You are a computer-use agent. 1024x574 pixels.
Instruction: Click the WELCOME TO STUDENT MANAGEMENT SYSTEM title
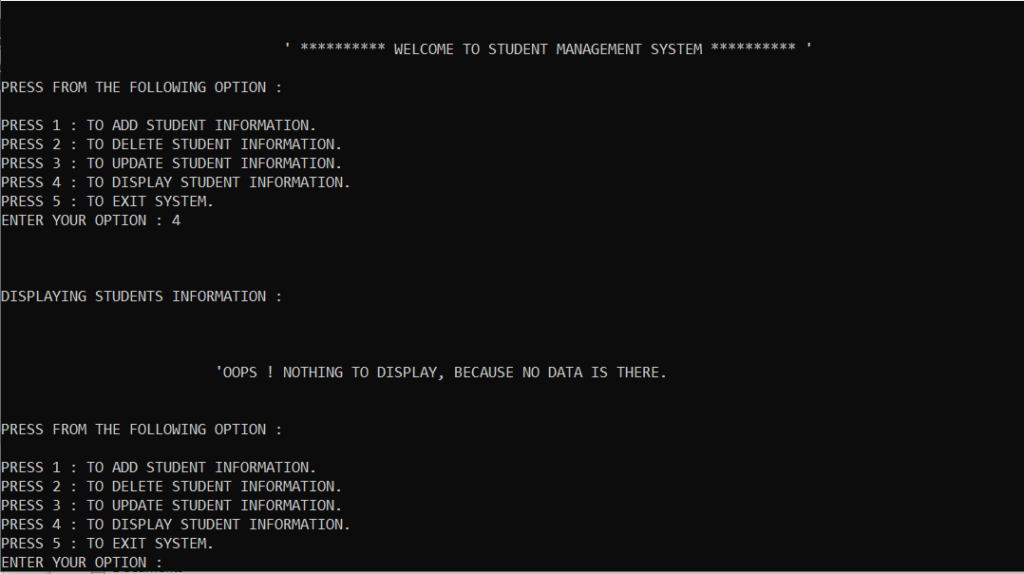(548, 49)
